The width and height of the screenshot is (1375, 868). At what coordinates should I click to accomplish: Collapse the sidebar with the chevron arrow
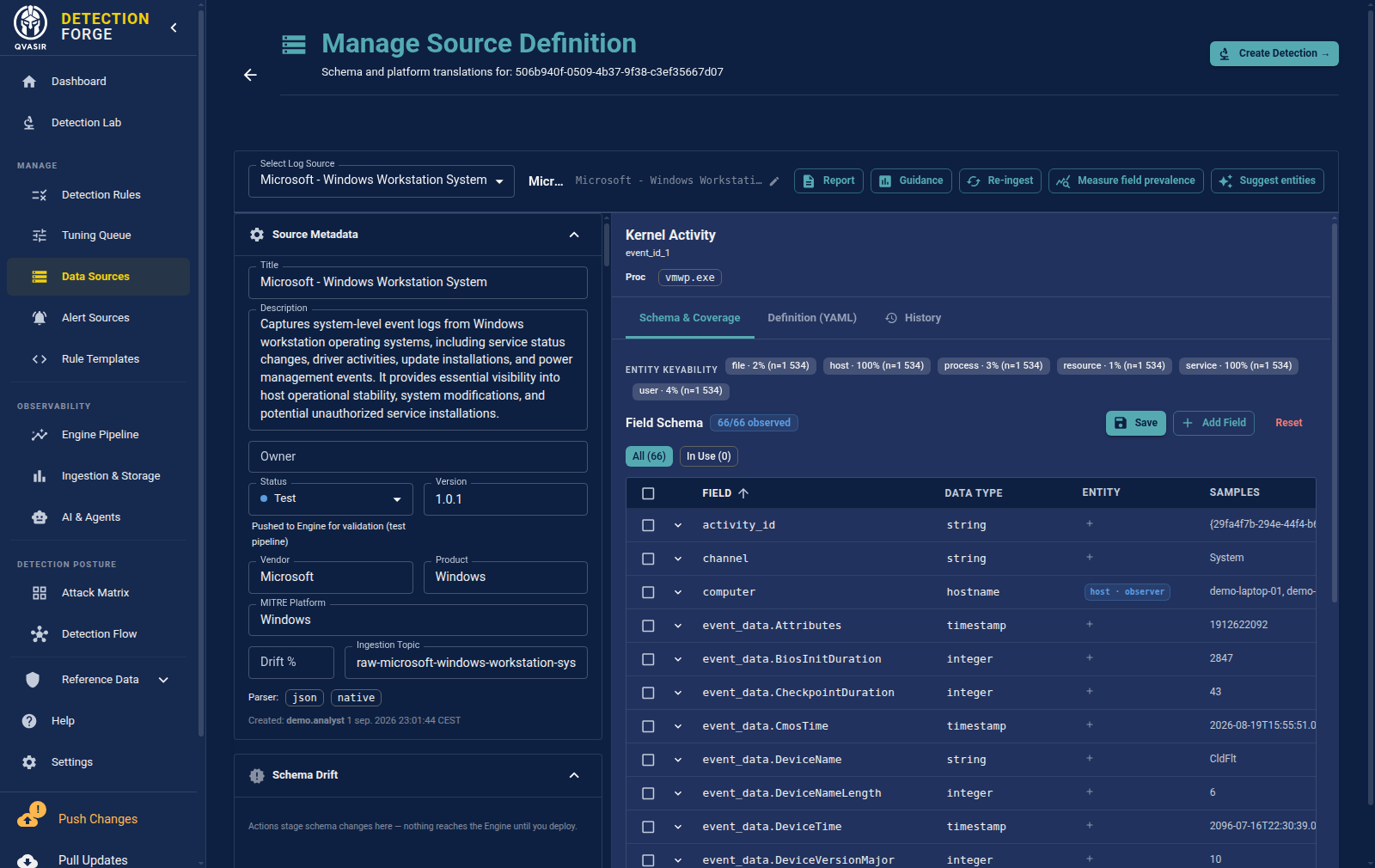[174, 28]
